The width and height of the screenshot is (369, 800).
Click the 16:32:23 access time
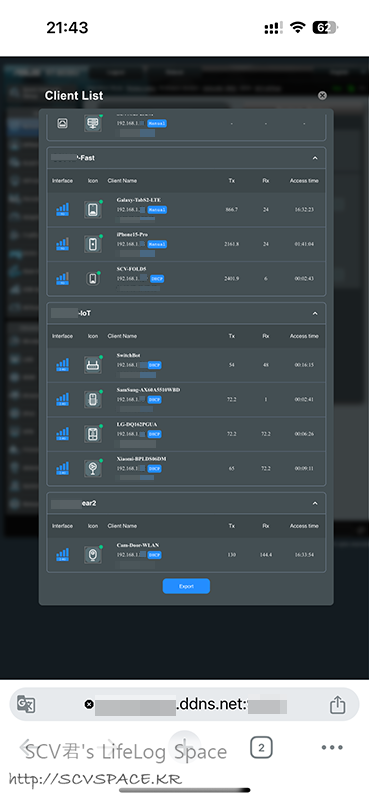pos(304,210)
